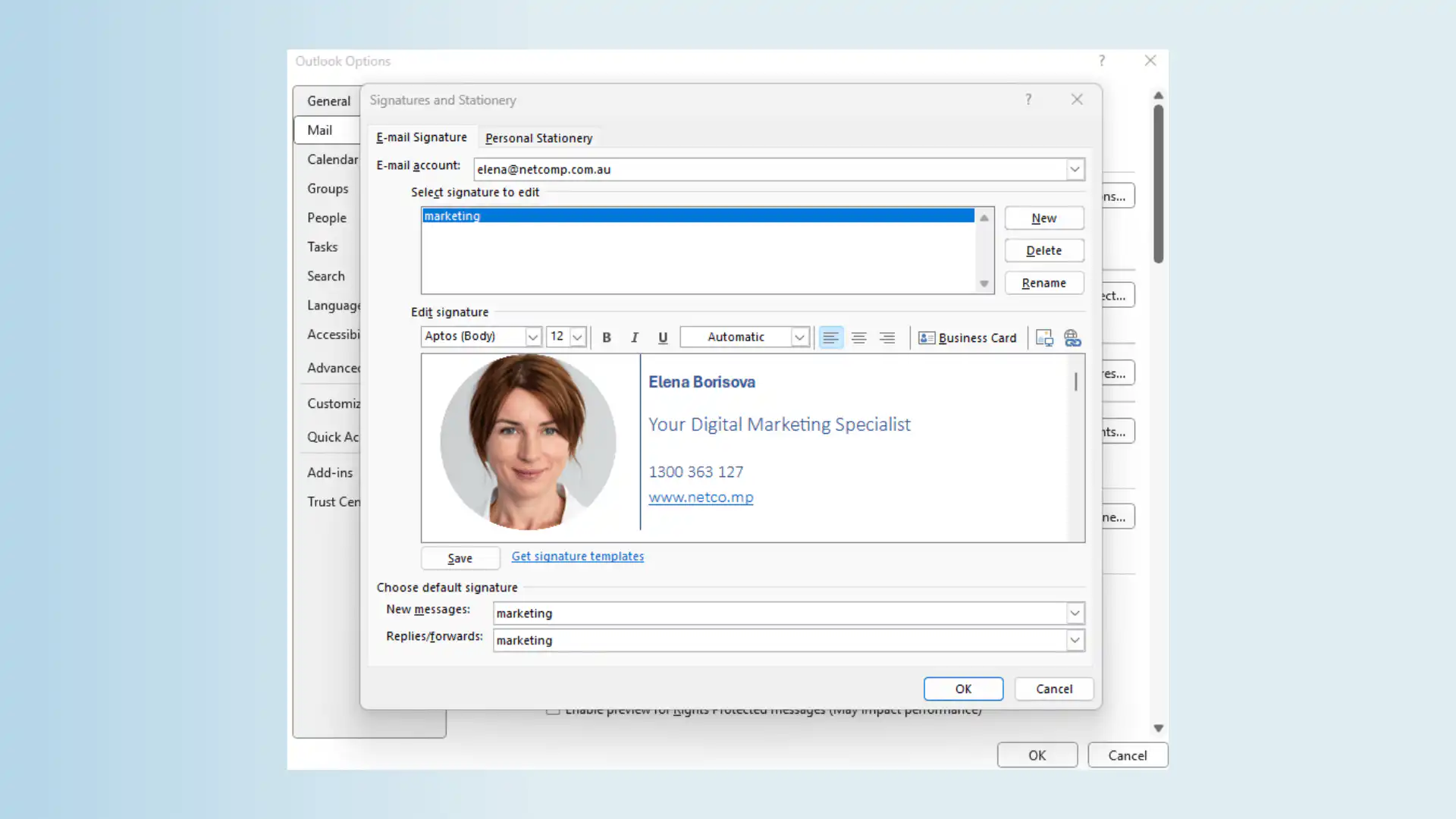This screenshot has height=819, width=1456.
Task: Toggle bold formatting
Action: point(606,337)
